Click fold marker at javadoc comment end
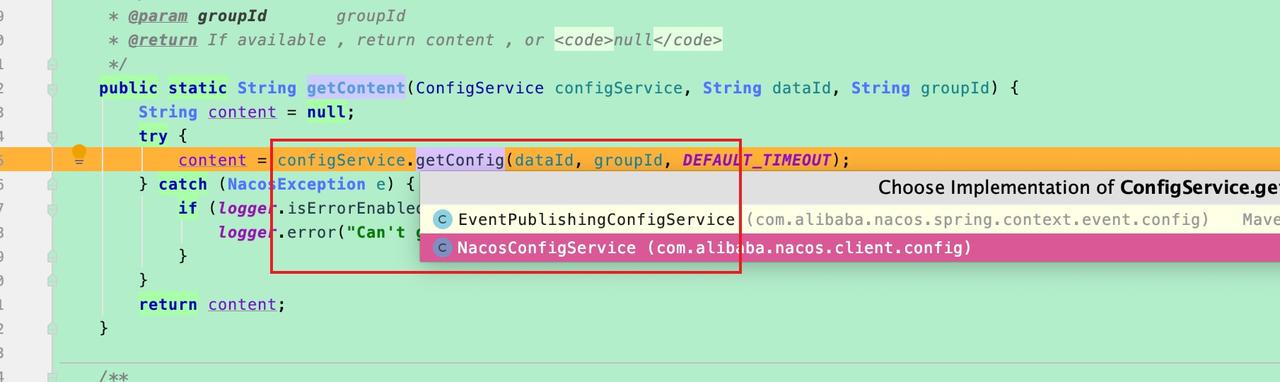 click(x=52, y=64)
